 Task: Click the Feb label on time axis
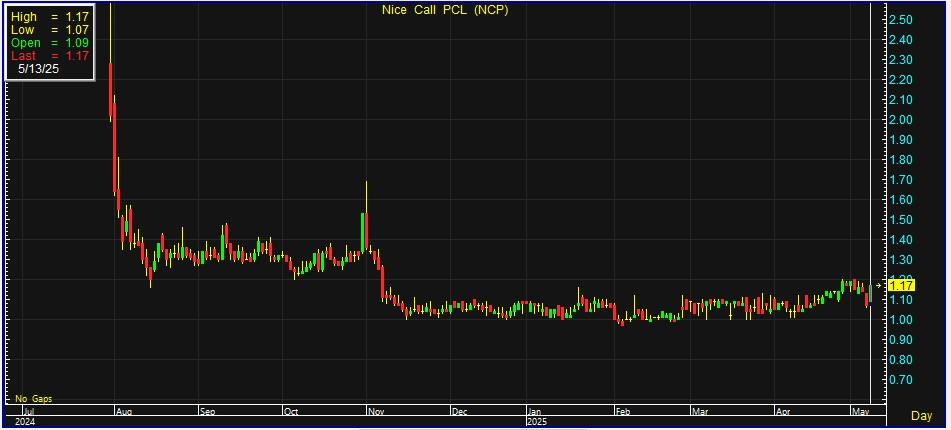pyautogui.click(x=623, y=411)
